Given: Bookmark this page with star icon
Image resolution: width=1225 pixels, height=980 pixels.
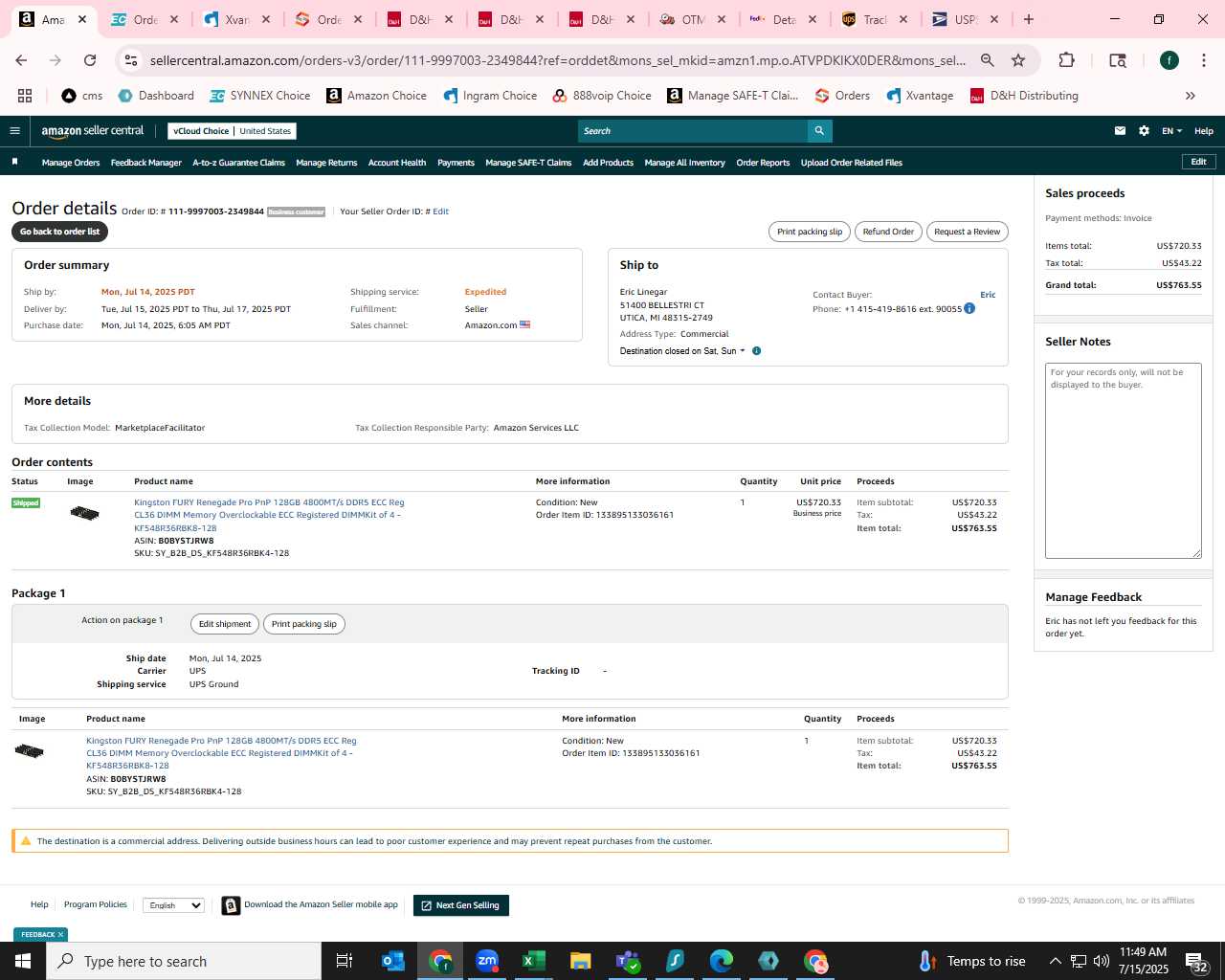Looking at the screenshot, I should tap(1018, 60).
